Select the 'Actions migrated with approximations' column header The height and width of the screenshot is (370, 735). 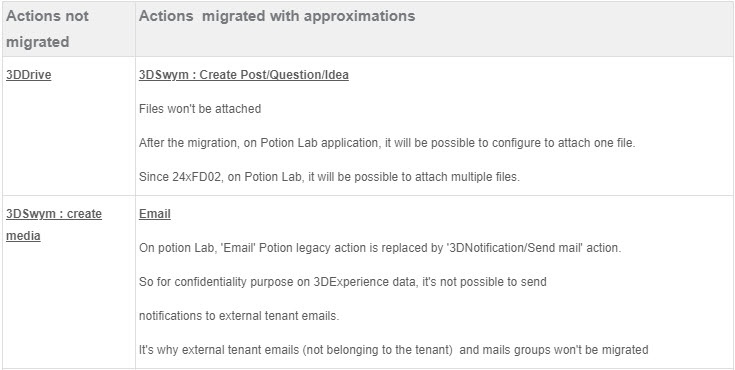277,16
